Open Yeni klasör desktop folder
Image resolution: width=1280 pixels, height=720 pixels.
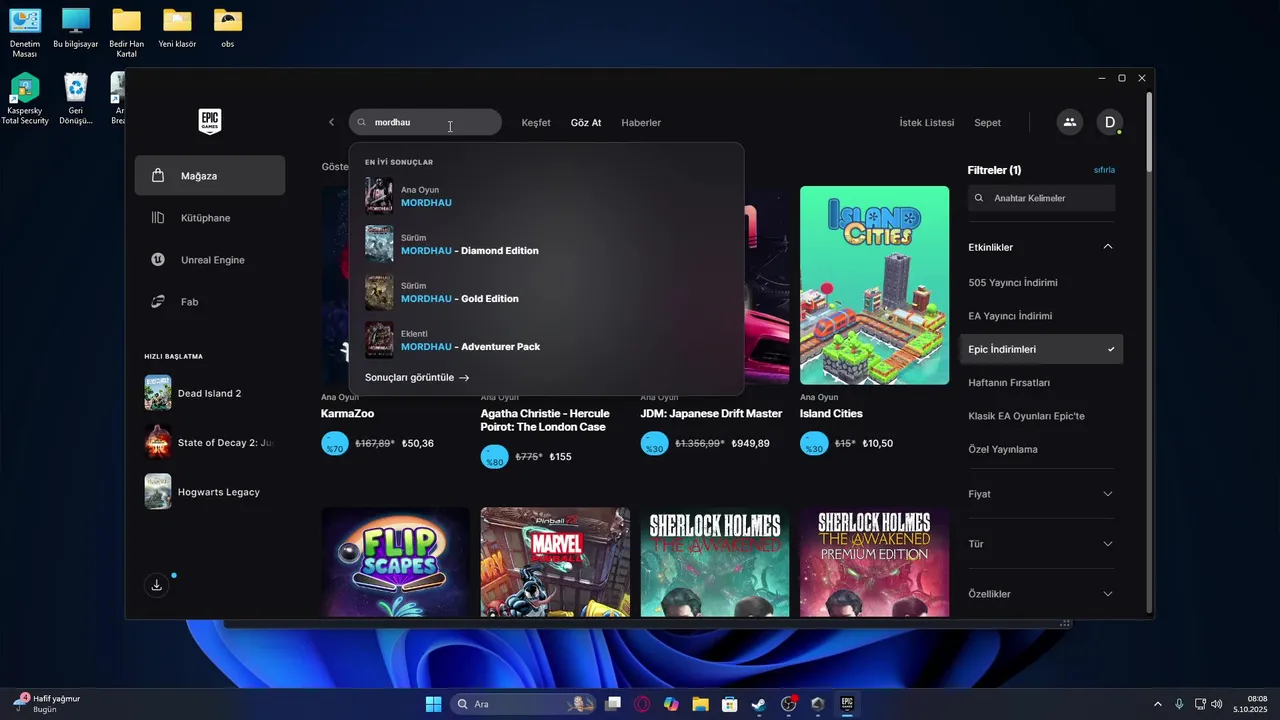[177, 28]
